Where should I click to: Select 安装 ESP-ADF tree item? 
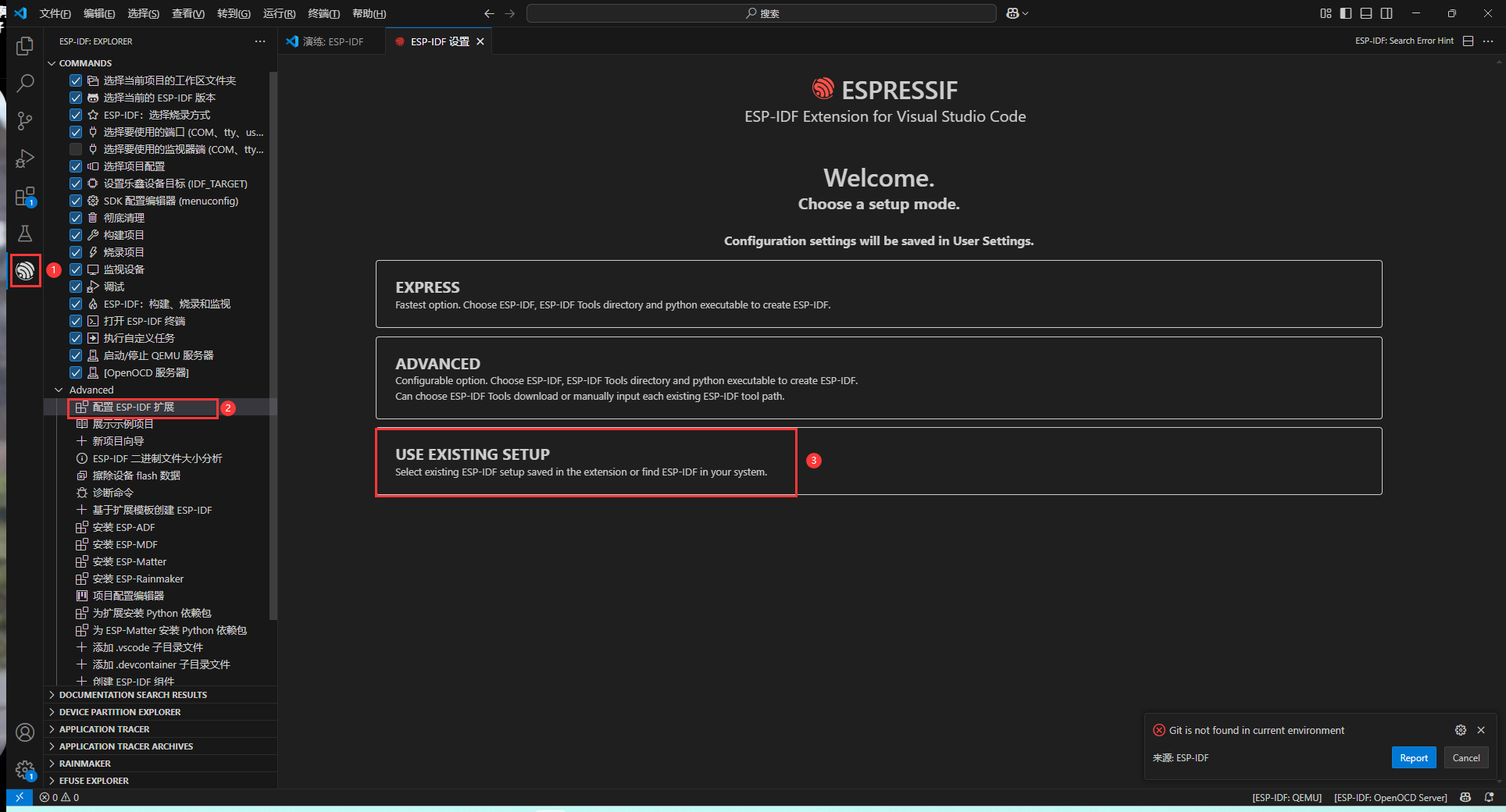pos(160,527)
